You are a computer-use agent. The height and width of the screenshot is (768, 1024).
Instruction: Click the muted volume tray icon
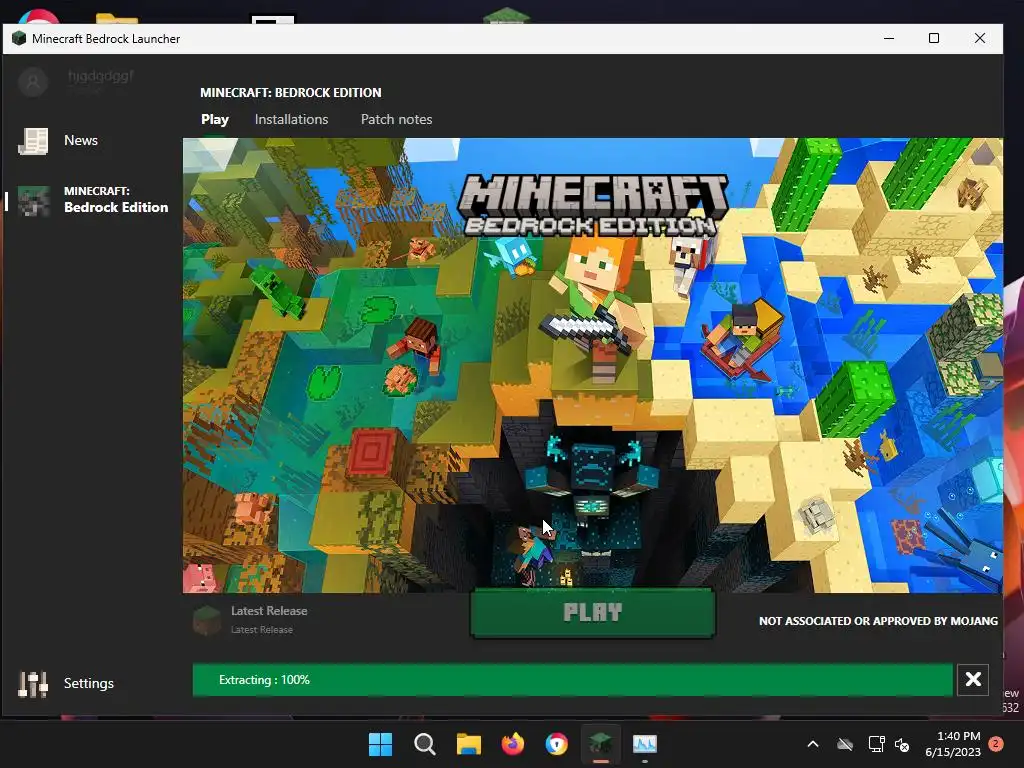coord(902,744)
